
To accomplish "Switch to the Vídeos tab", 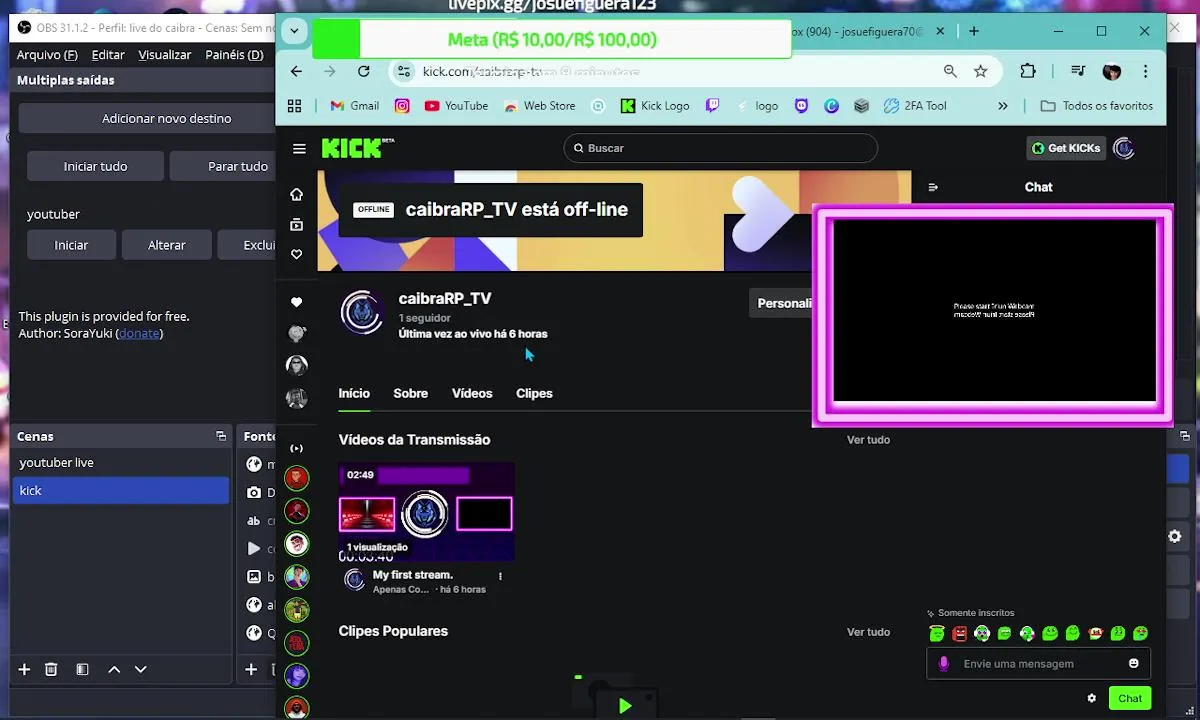I will click(472, 393).
